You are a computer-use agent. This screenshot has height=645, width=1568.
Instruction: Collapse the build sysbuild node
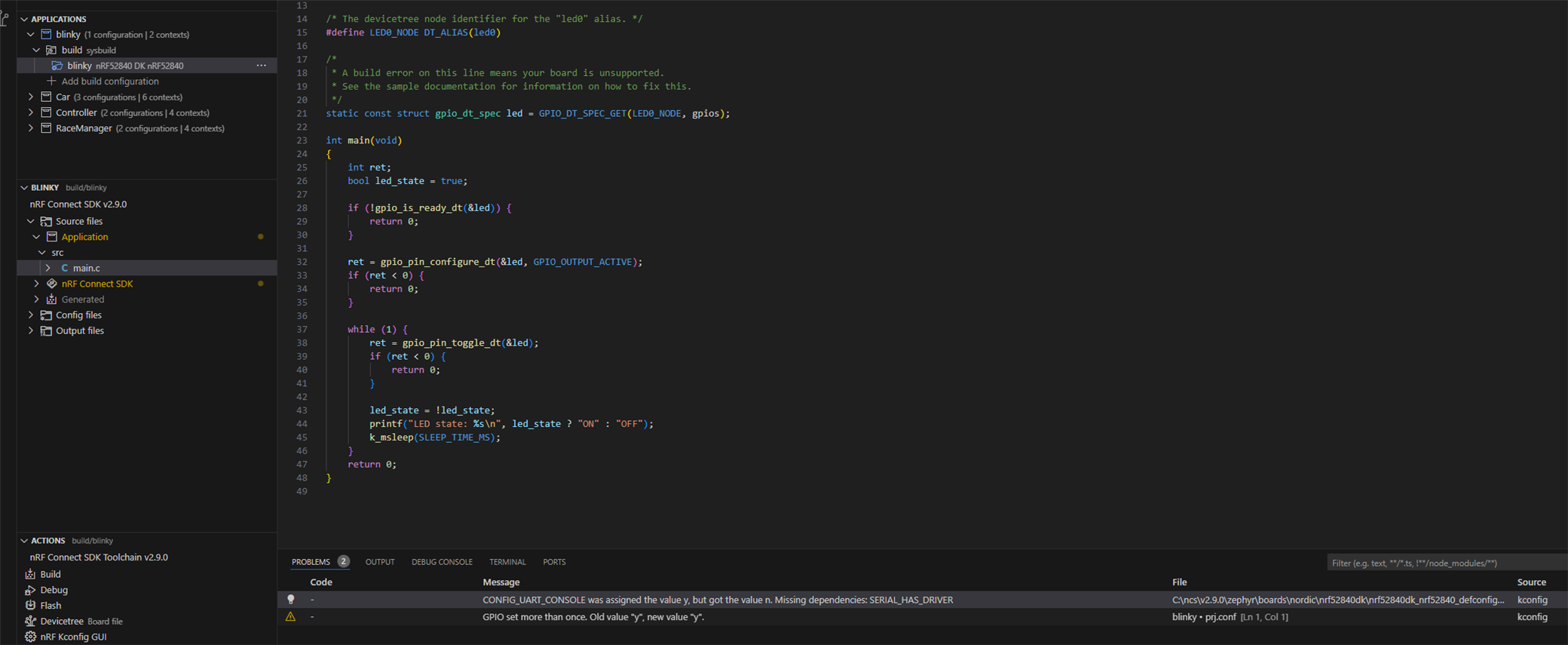pos(36,50)
